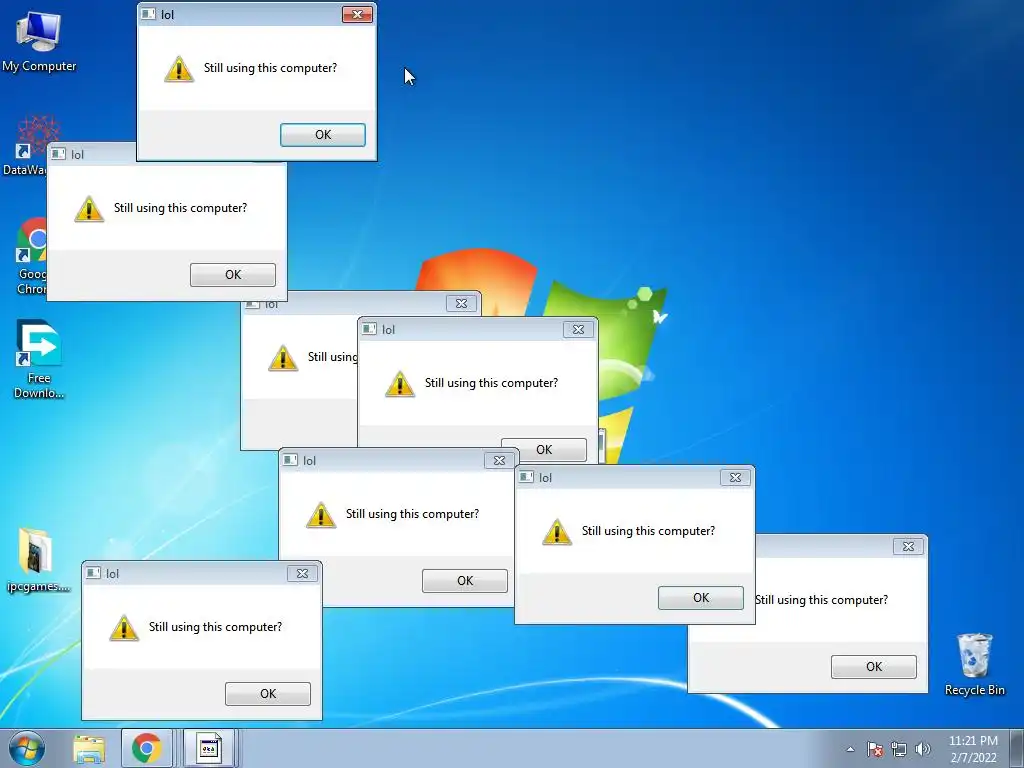Close the lol dialog beside Recycle Bin

click(908, 547)
